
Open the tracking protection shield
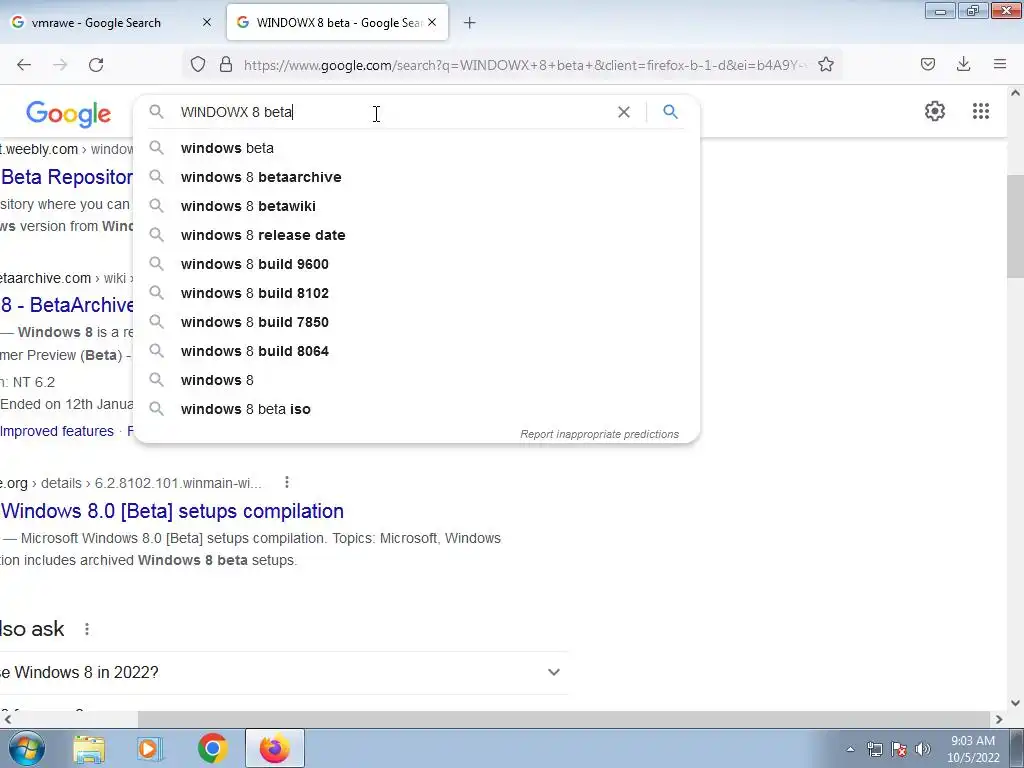pos(198,65)
